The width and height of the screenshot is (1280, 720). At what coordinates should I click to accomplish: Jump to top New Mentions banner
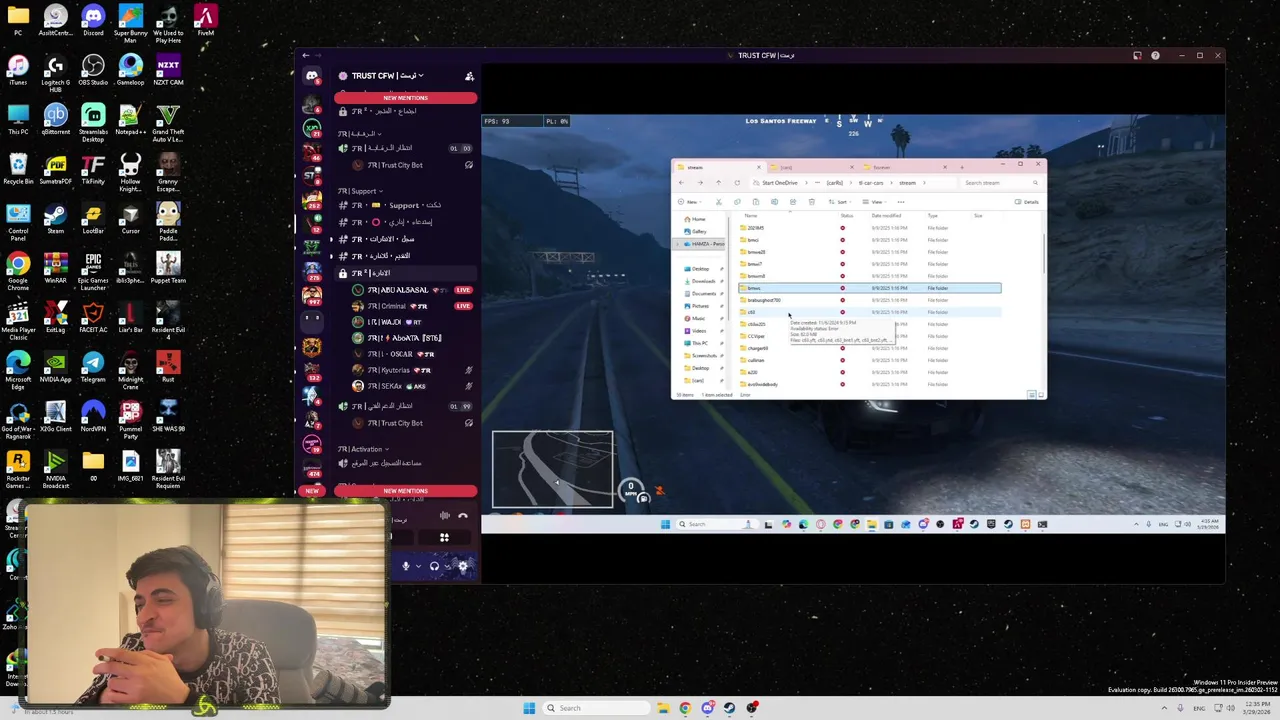click(405, 98)
